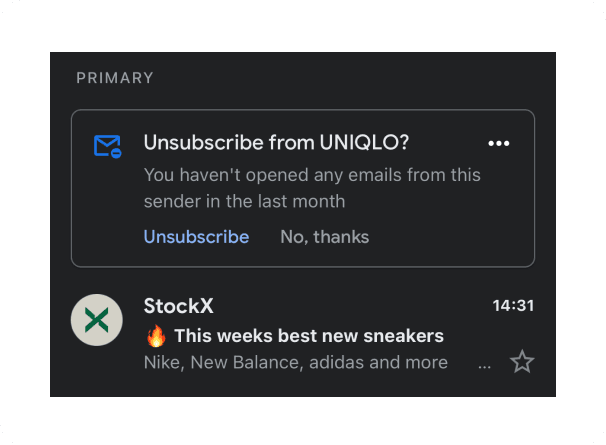The image size is (606, 445).
Task: Click the blue unsubscribe envelope icon
Action: click(x=107, y=147)
